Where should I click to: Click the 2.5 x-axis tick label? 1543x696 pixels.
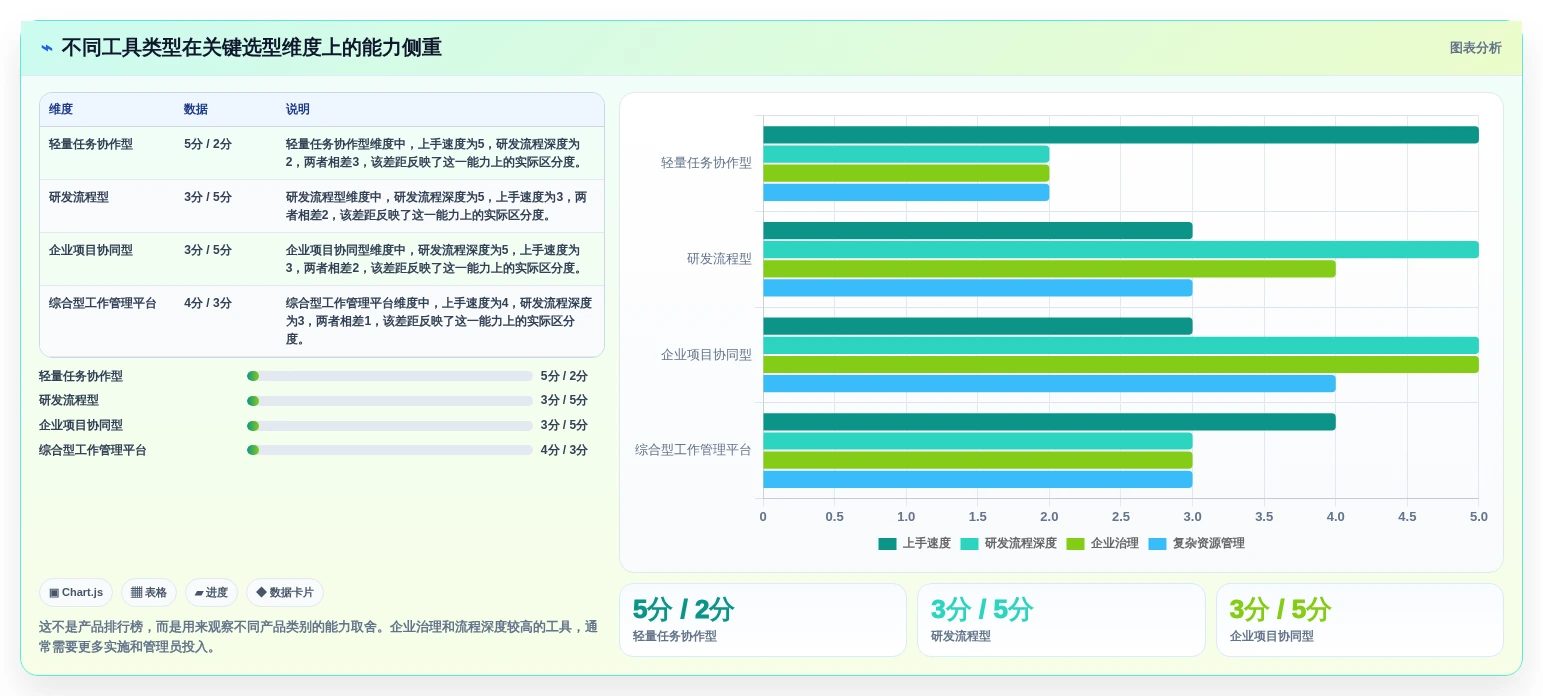[1121, 517]
